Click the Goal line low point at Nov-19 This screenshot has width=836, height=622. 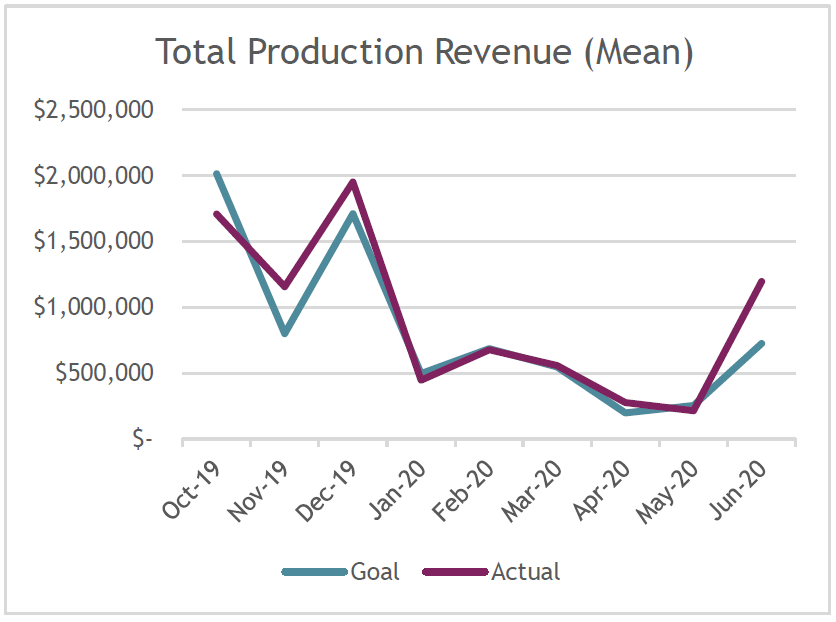(x=285, y=334)
